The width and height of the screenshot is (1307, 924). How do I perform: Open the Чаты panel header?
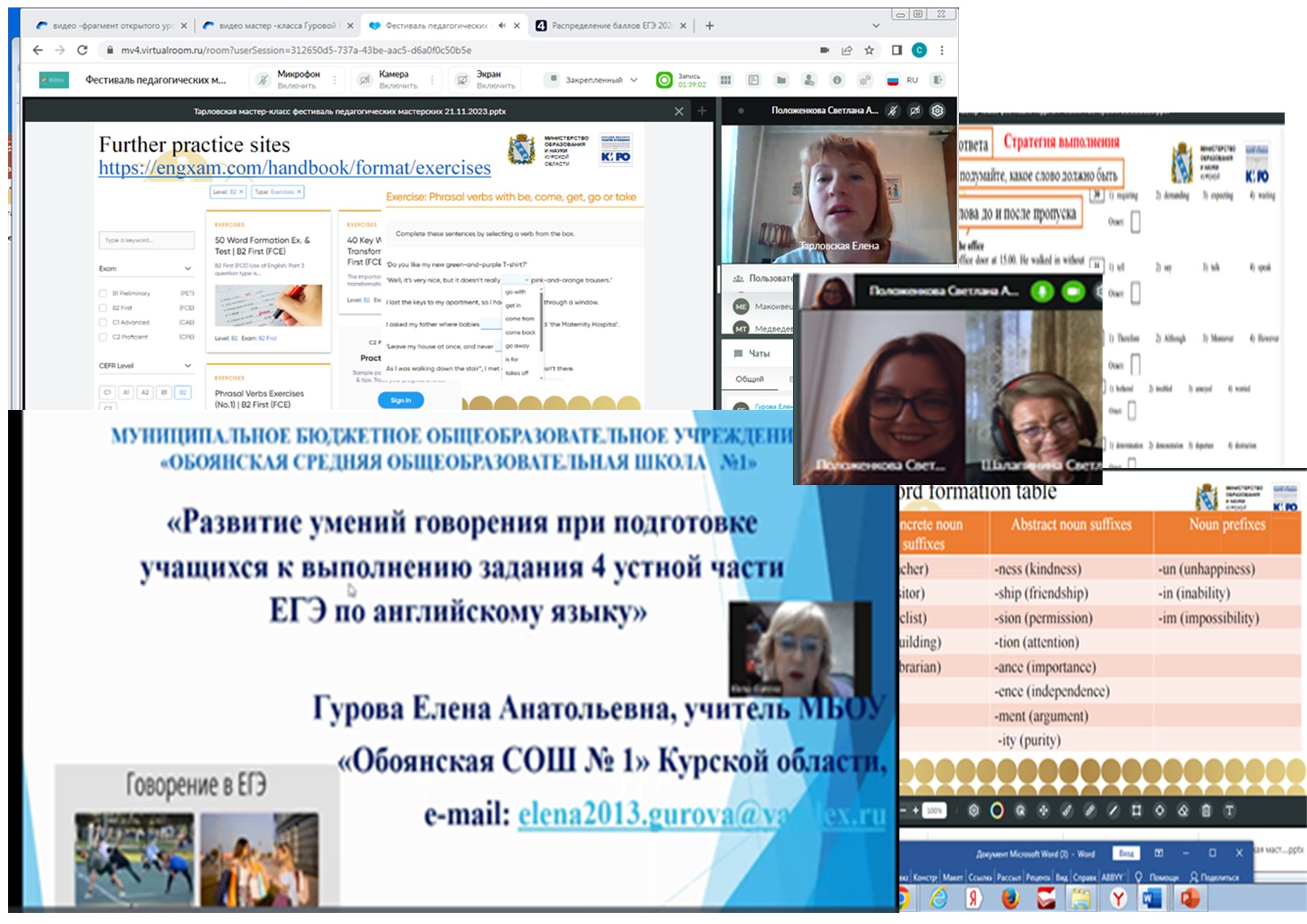[756, 353]
